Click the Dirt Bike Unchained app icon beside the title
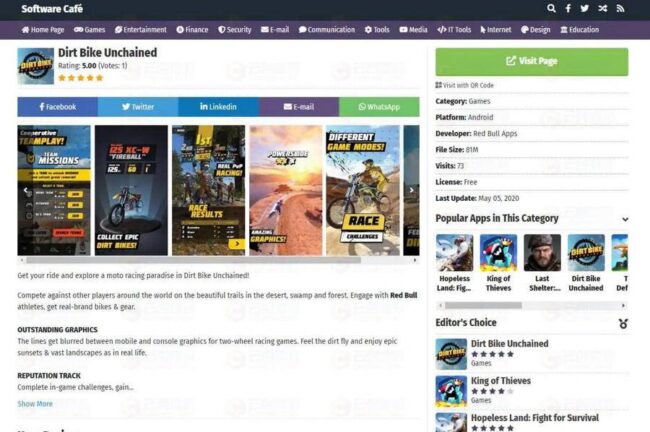 [36, 66]
